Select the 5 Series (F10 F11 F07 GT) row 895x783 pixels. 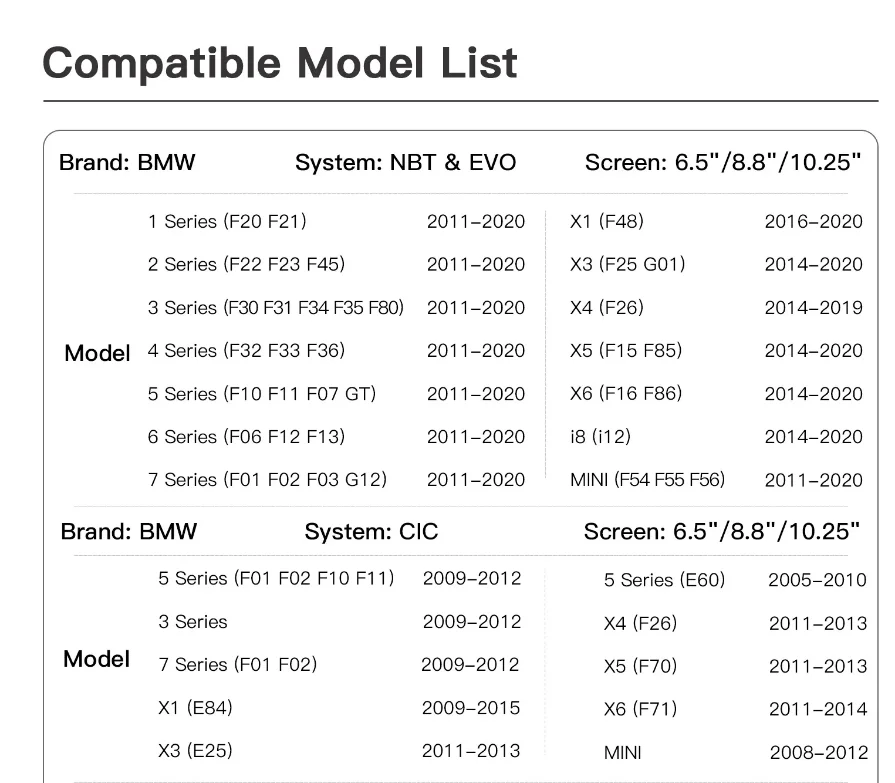click(336, 394)
